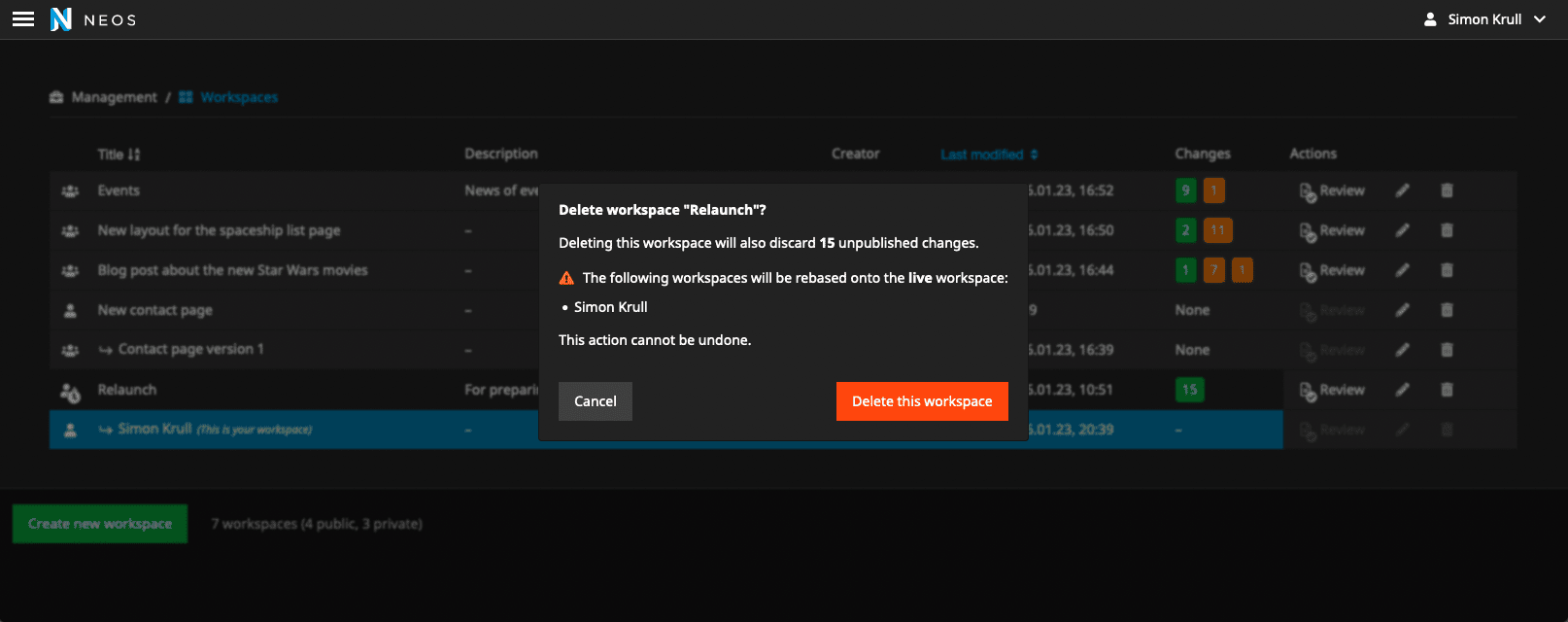The width and height of the screenshot is (1568, 622).
Task: Confirm with Delete this workspace button
Action: 922,401
